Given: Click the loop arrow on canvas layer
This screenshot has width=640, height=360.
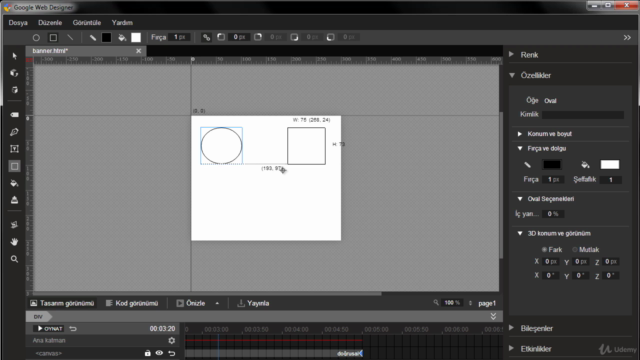Looking at the screenshot, I should pyautogui.click(x=172, y=353).
